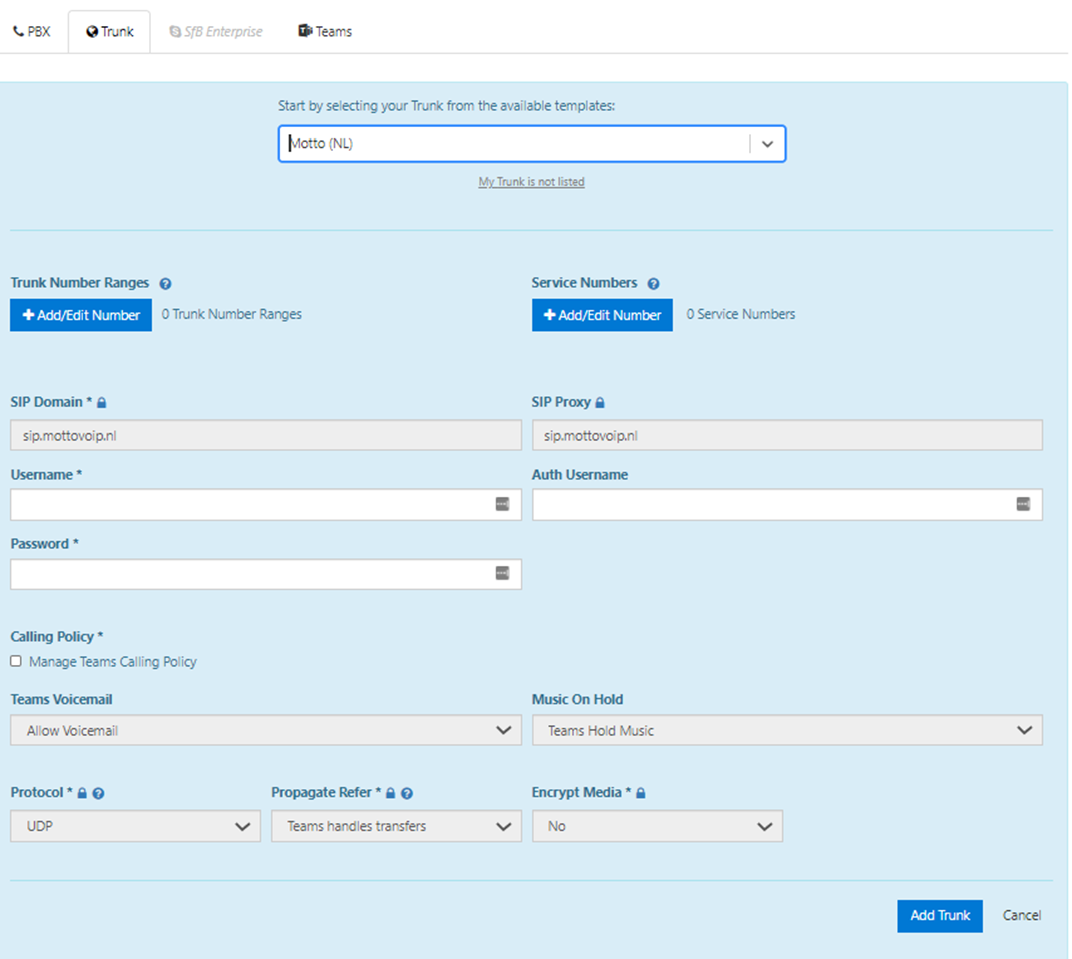Open the PBX tab

coord(31,31)
